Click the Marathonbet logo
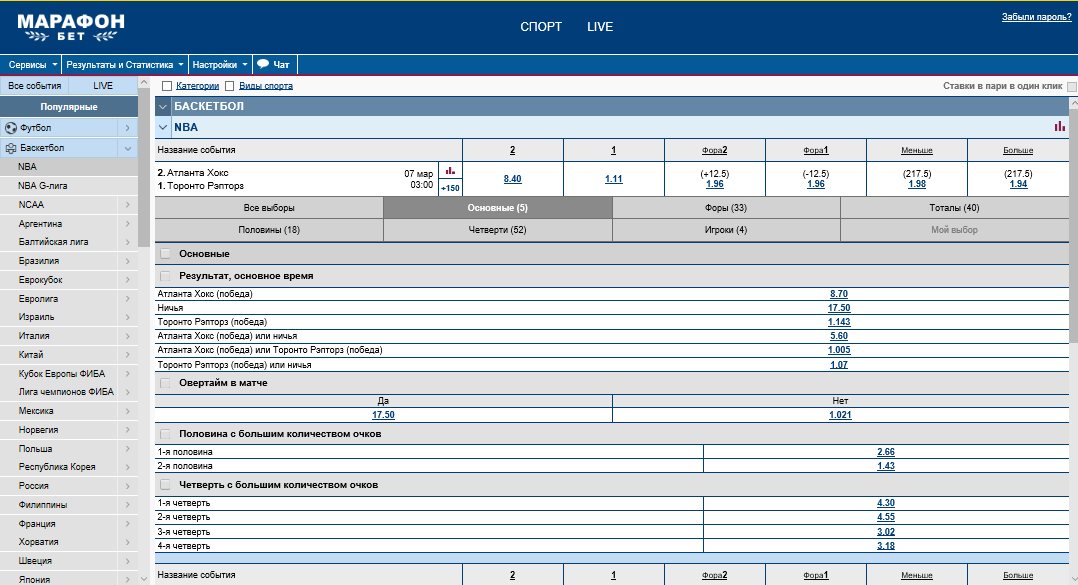This screenshot has width=1078, height=585. [x=71, y=27]
